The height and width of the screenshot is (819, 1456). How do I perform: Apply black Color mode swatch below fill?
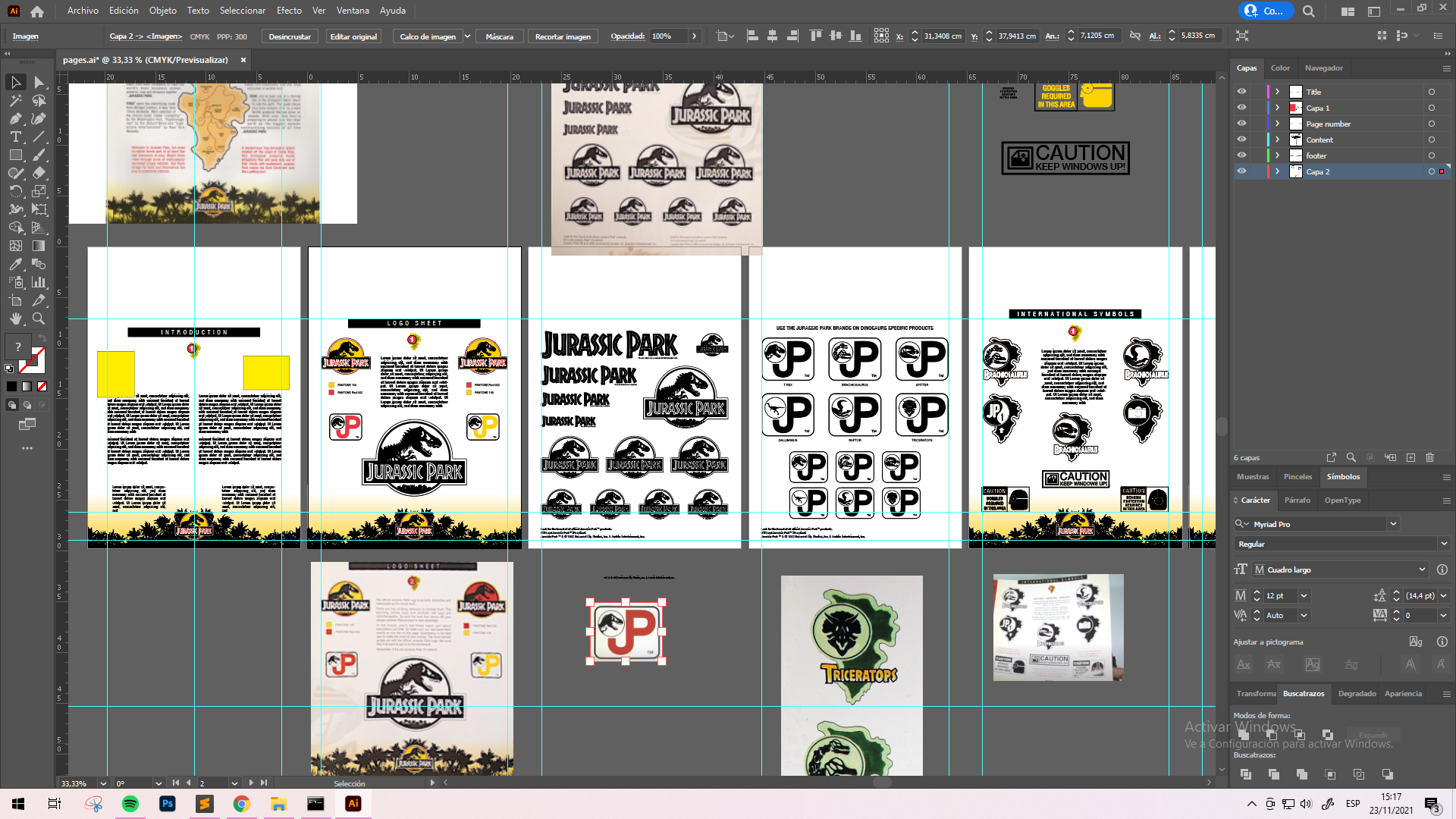[11, 387]
